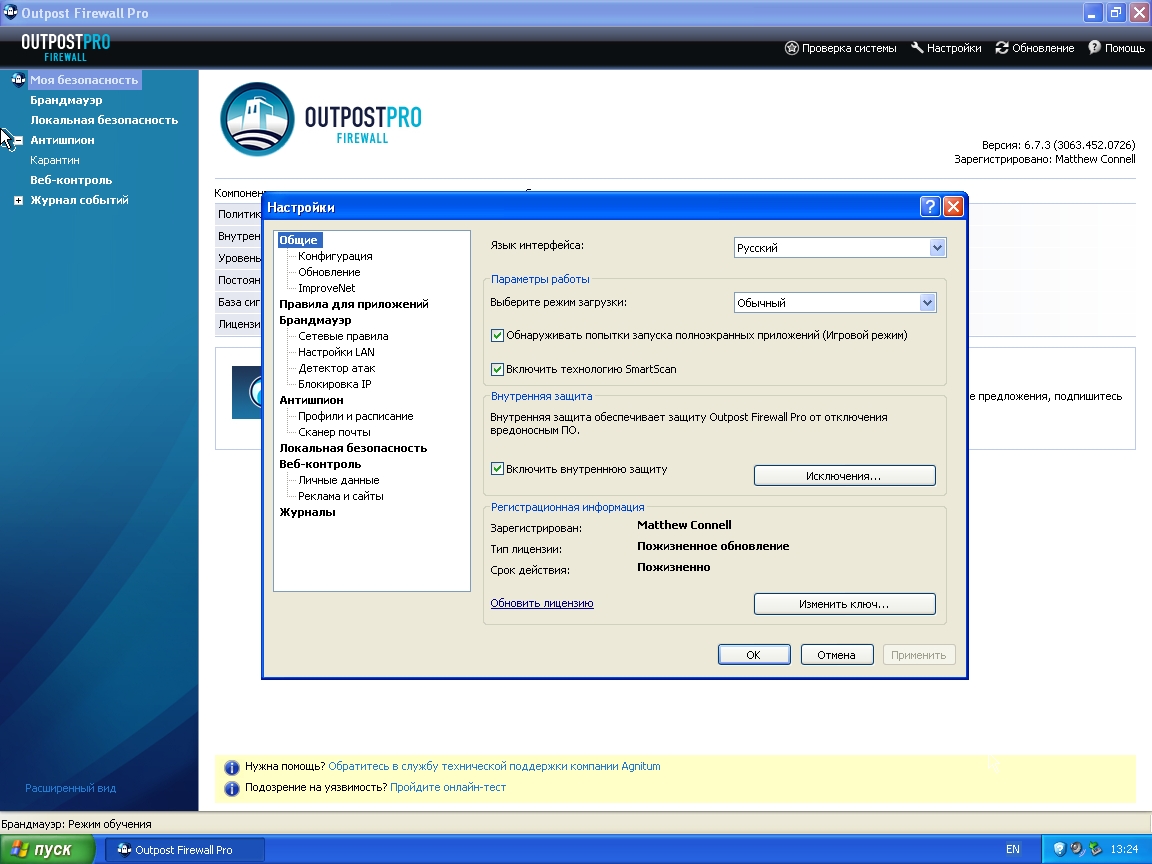
Task: Click the Обновление refresh icon
Action: [x=1001, y=48]
